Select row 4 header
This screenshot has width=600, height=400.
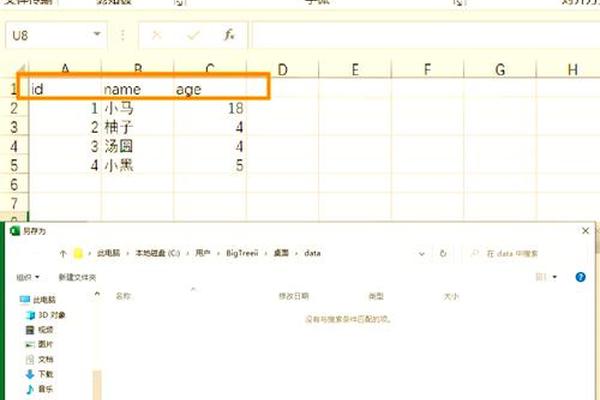tap(14, 146)
